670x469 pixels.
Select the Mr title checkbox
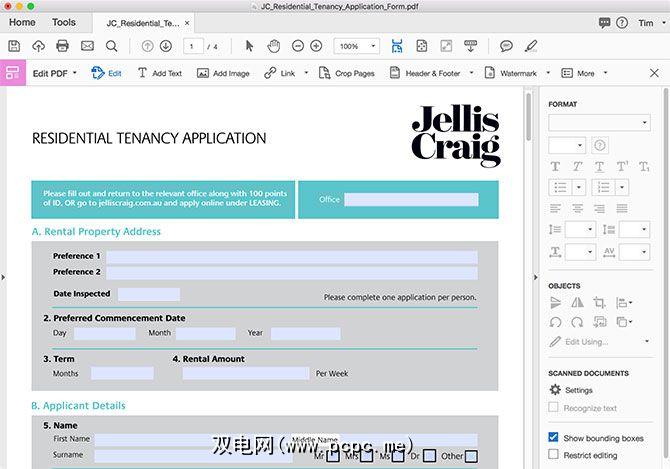coord(333,456)
